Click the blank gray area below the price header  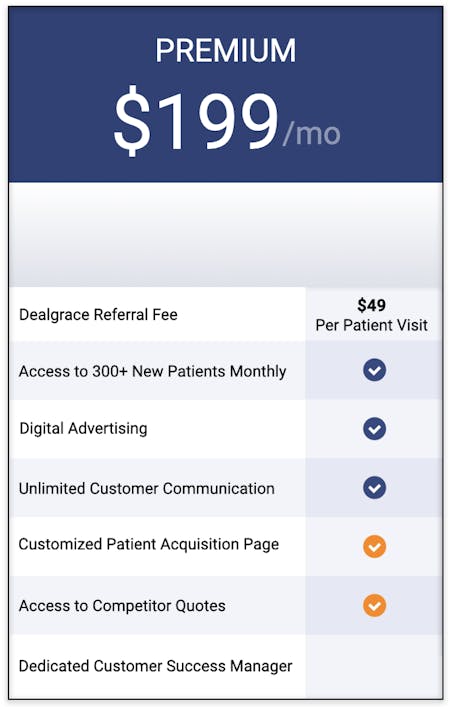(225, 234)
